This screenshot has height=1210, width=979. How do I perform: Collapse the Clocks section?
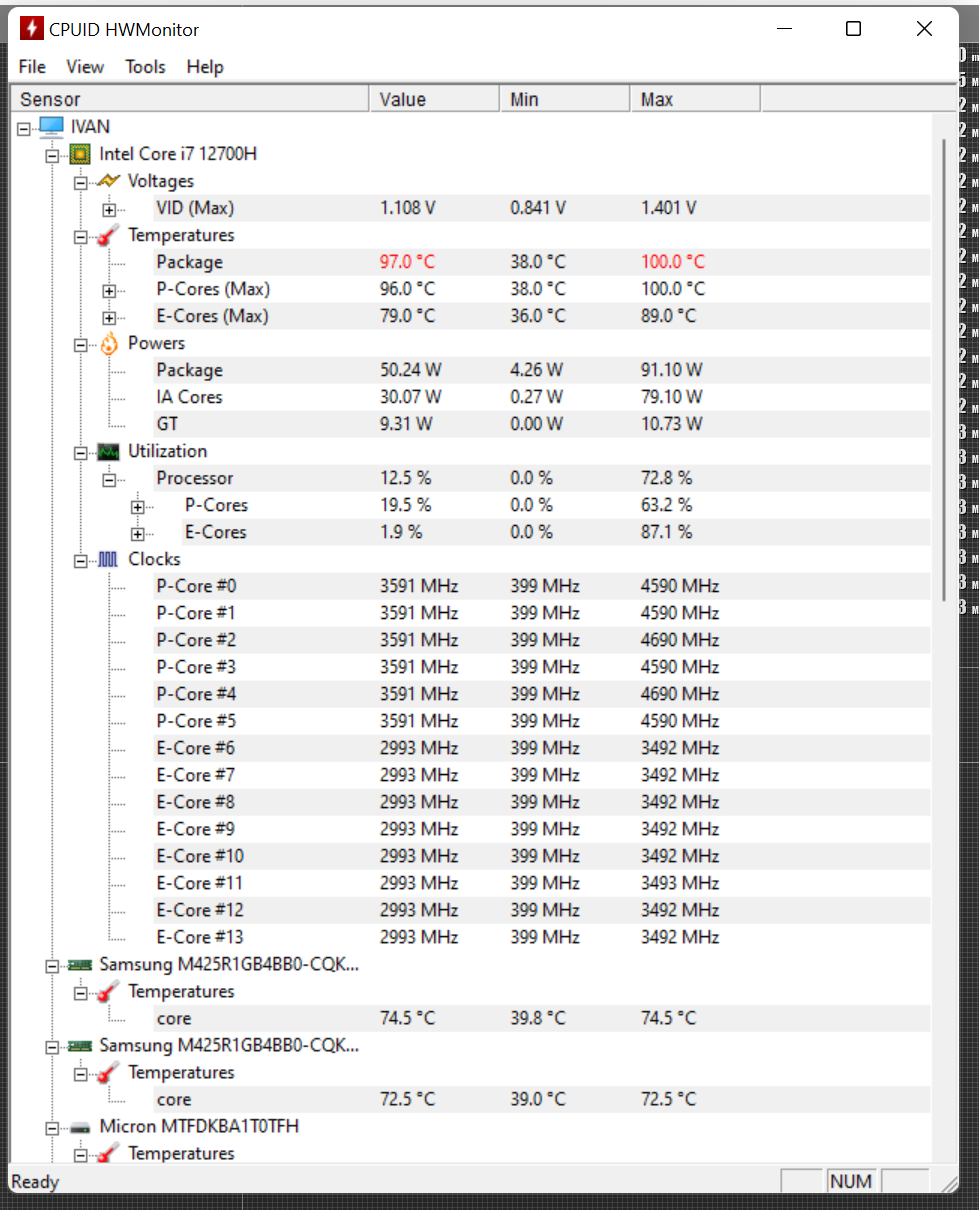80,560
